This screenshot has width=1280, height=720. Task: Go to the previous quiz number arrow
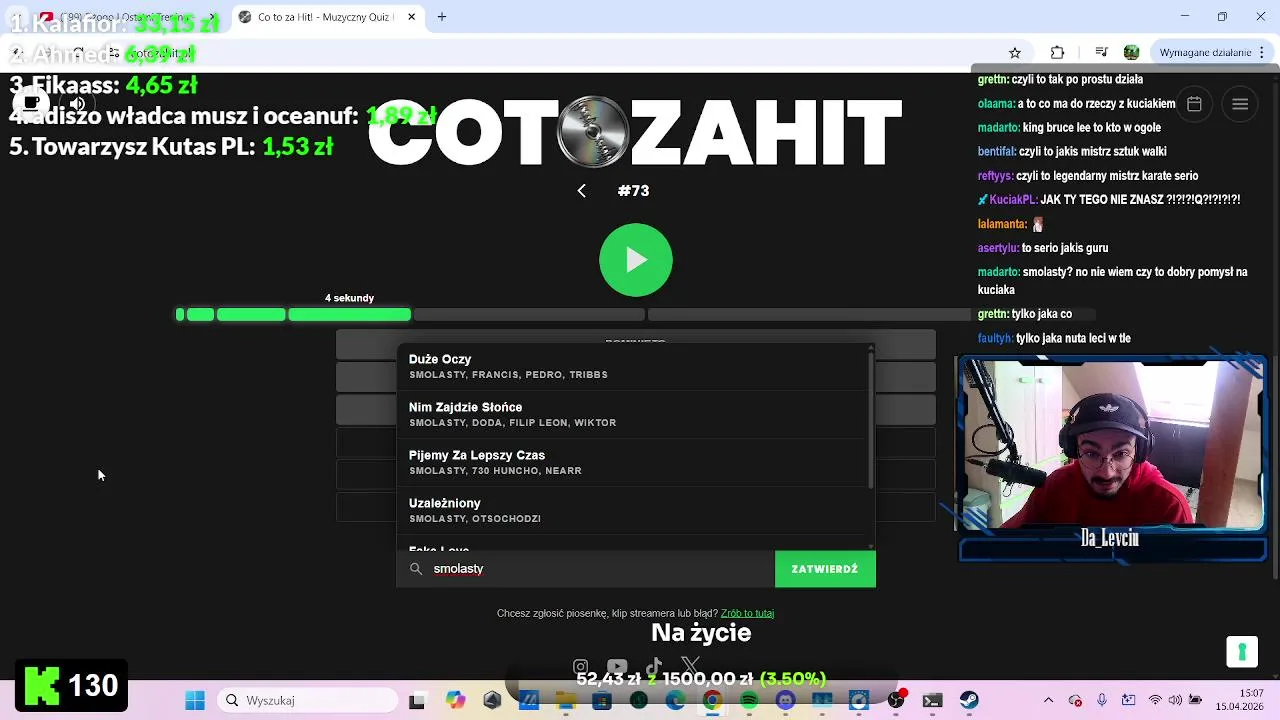click(581, 191)
